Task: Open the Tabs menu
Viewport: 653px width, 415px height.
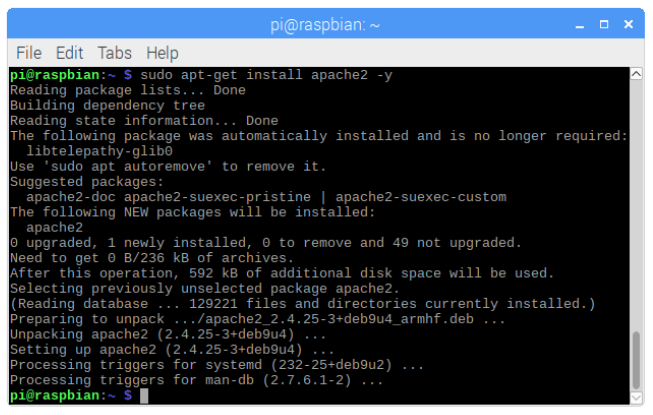Action: click(x=115, y=52)
